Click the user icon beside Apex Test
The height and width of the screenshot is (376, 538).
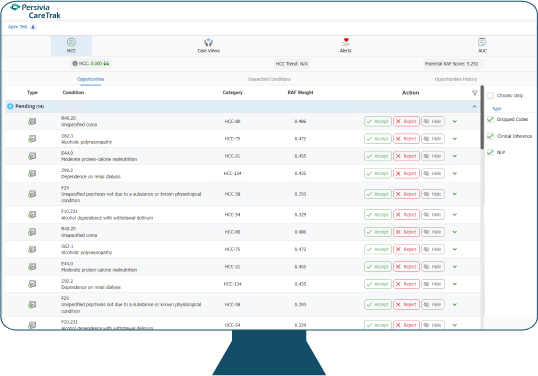coord(33,27)
